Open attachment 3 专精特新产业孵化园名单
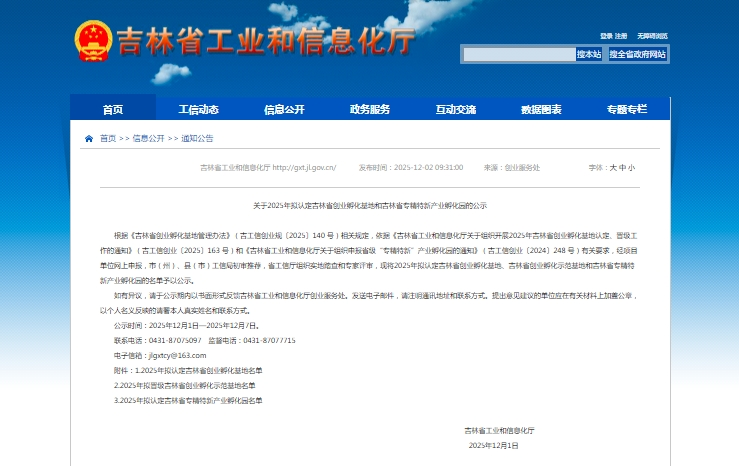 188,401
